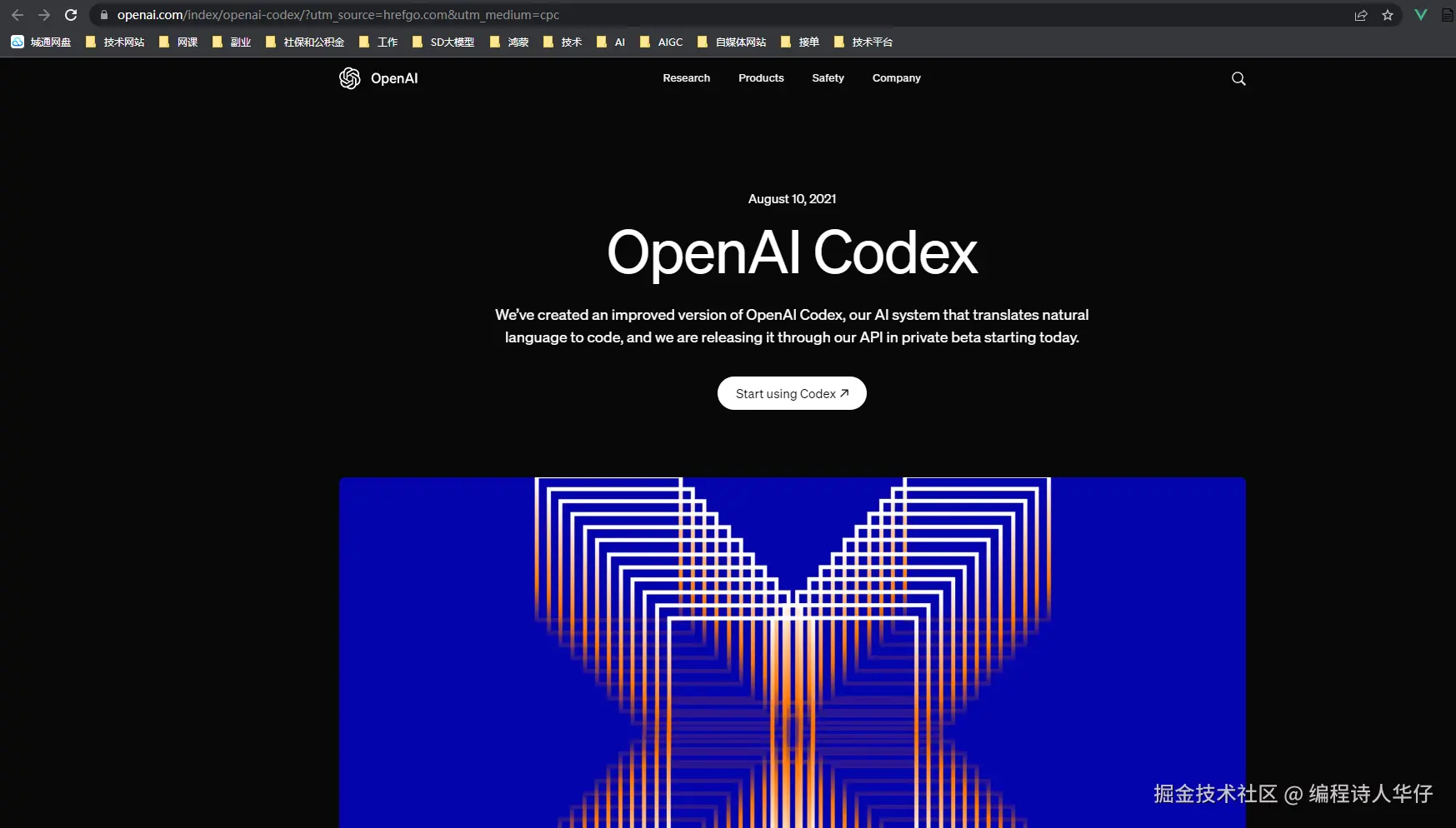Screen dimensions: 1456x828
Task: Go back to the previous page
Action: (18, 15)
